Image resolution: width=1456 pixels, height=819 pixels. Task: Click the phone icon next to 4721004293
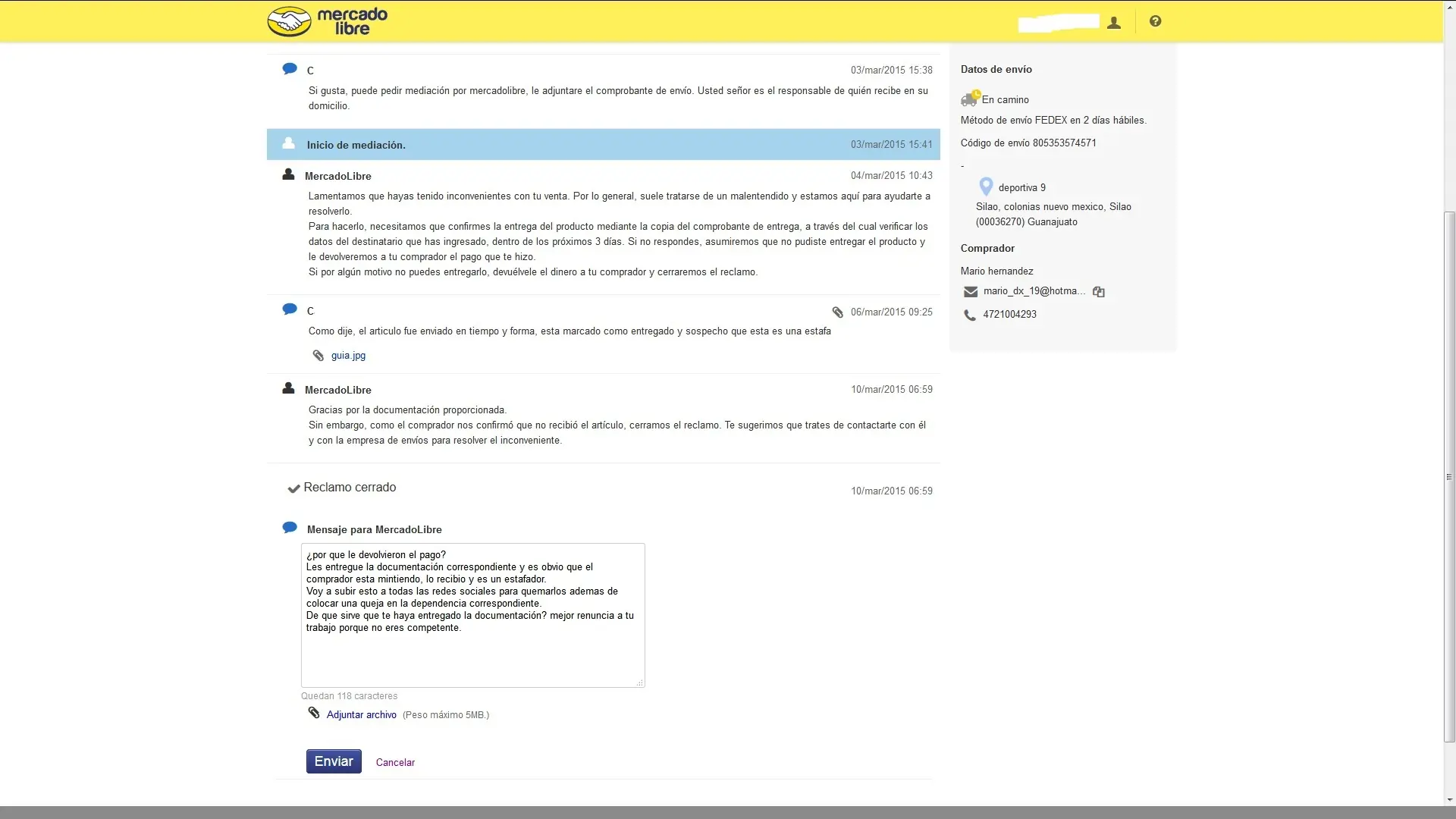click(970, 315)
